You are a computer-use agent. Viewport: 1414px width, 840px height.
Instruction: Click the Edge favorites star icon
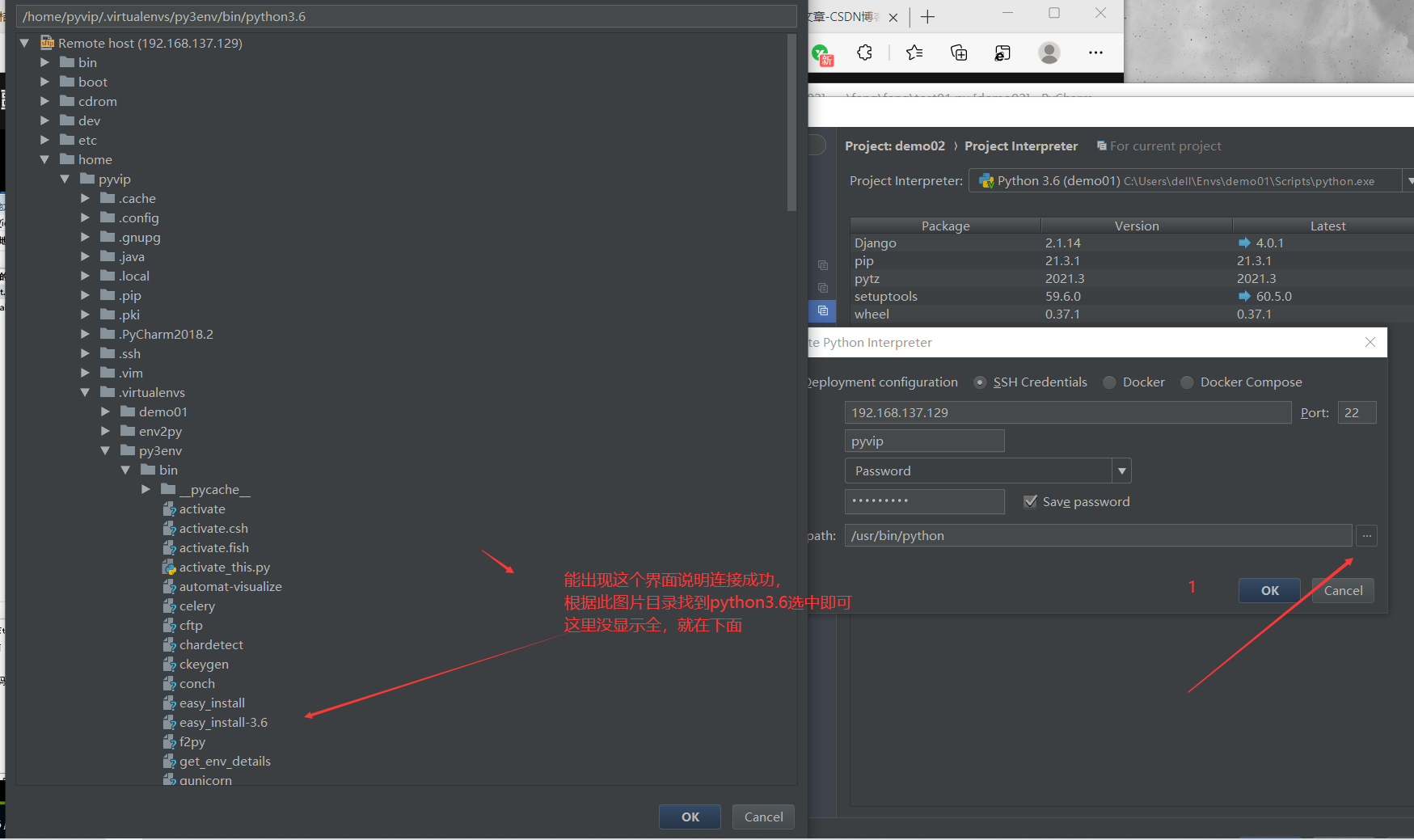[914, 53]
